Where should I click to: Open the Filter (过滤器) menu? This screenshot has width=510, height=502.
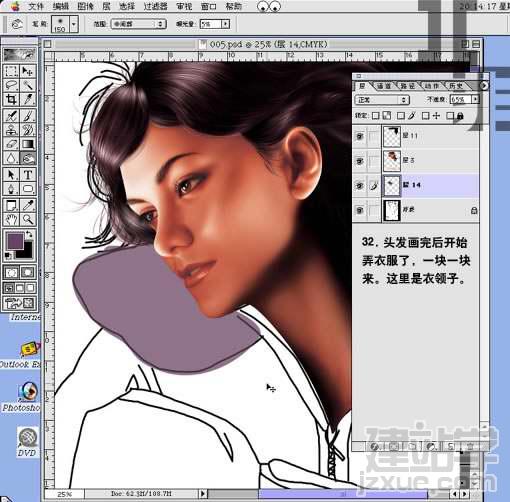coord(155,6)
